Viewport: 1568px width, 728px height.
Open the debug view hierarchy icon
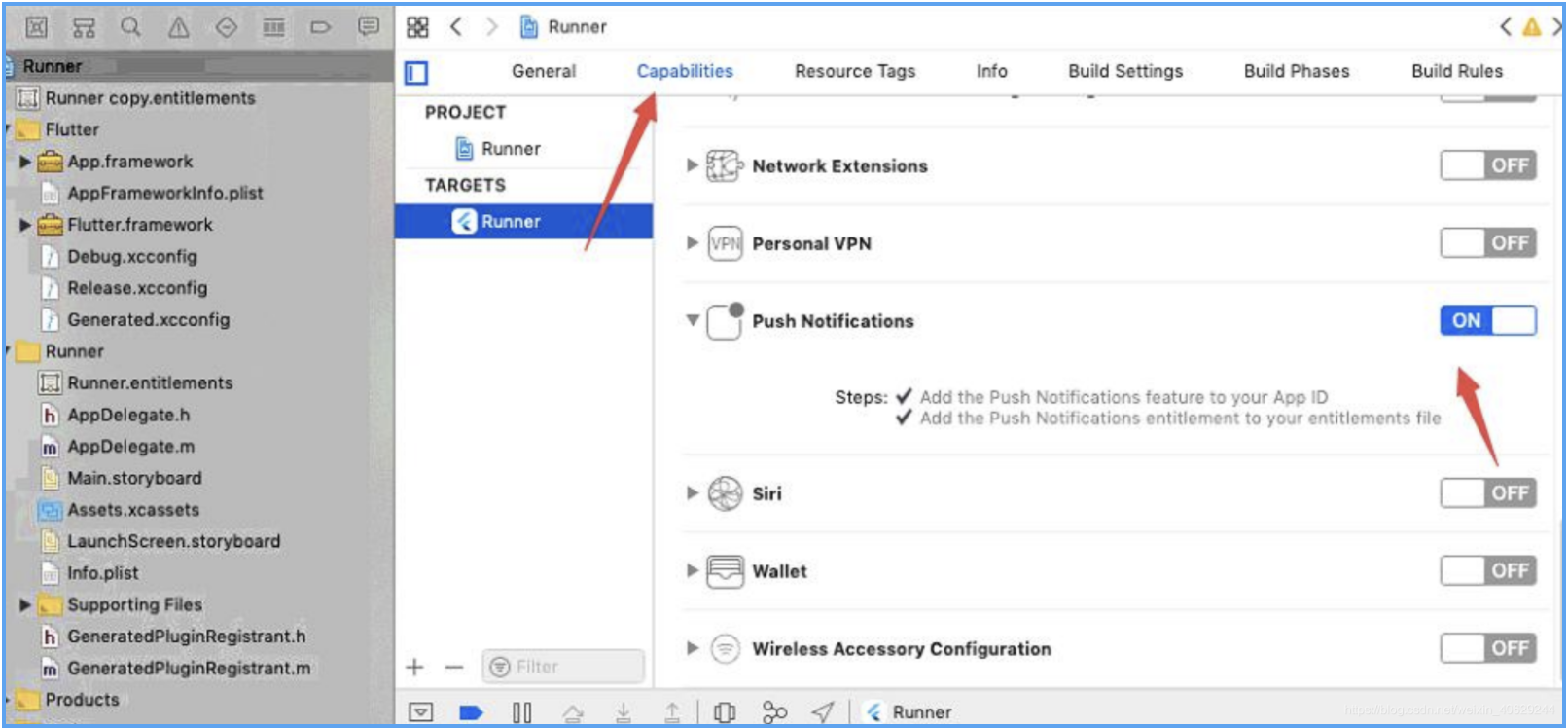(725, 712)
